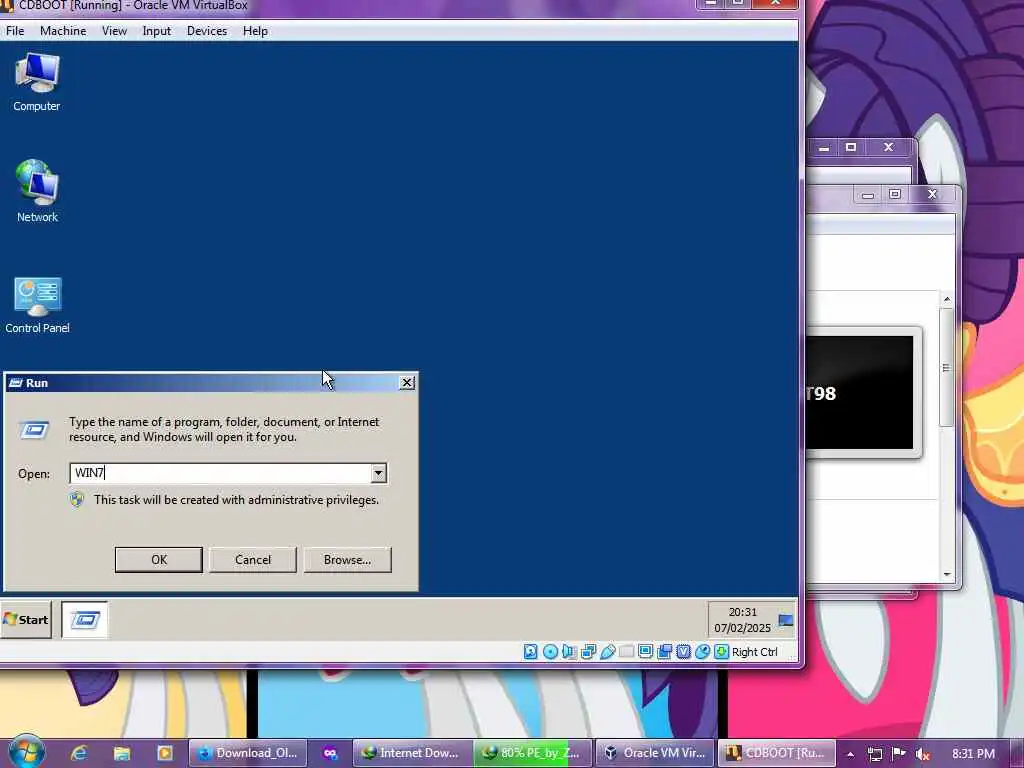Switch to Internet Dow... taskbar window

(x=413, y=753)
